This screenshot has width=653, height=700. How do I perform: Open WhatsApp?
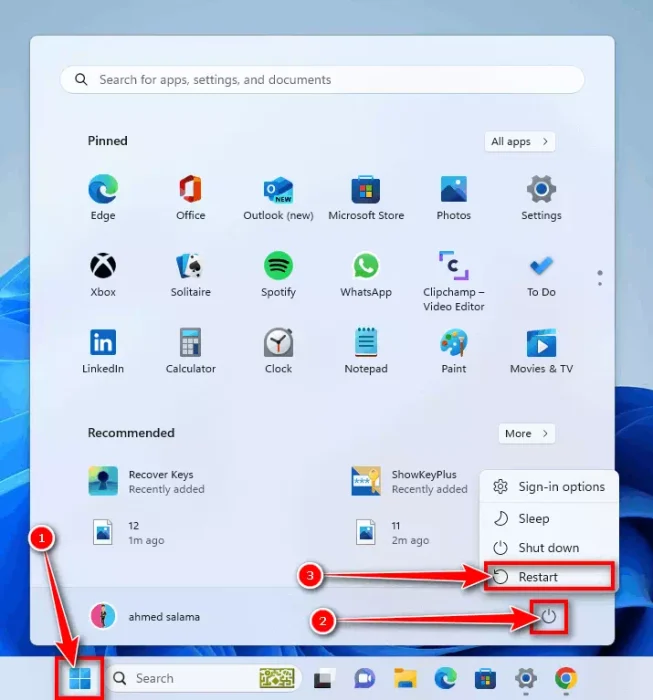click(366, 274)
